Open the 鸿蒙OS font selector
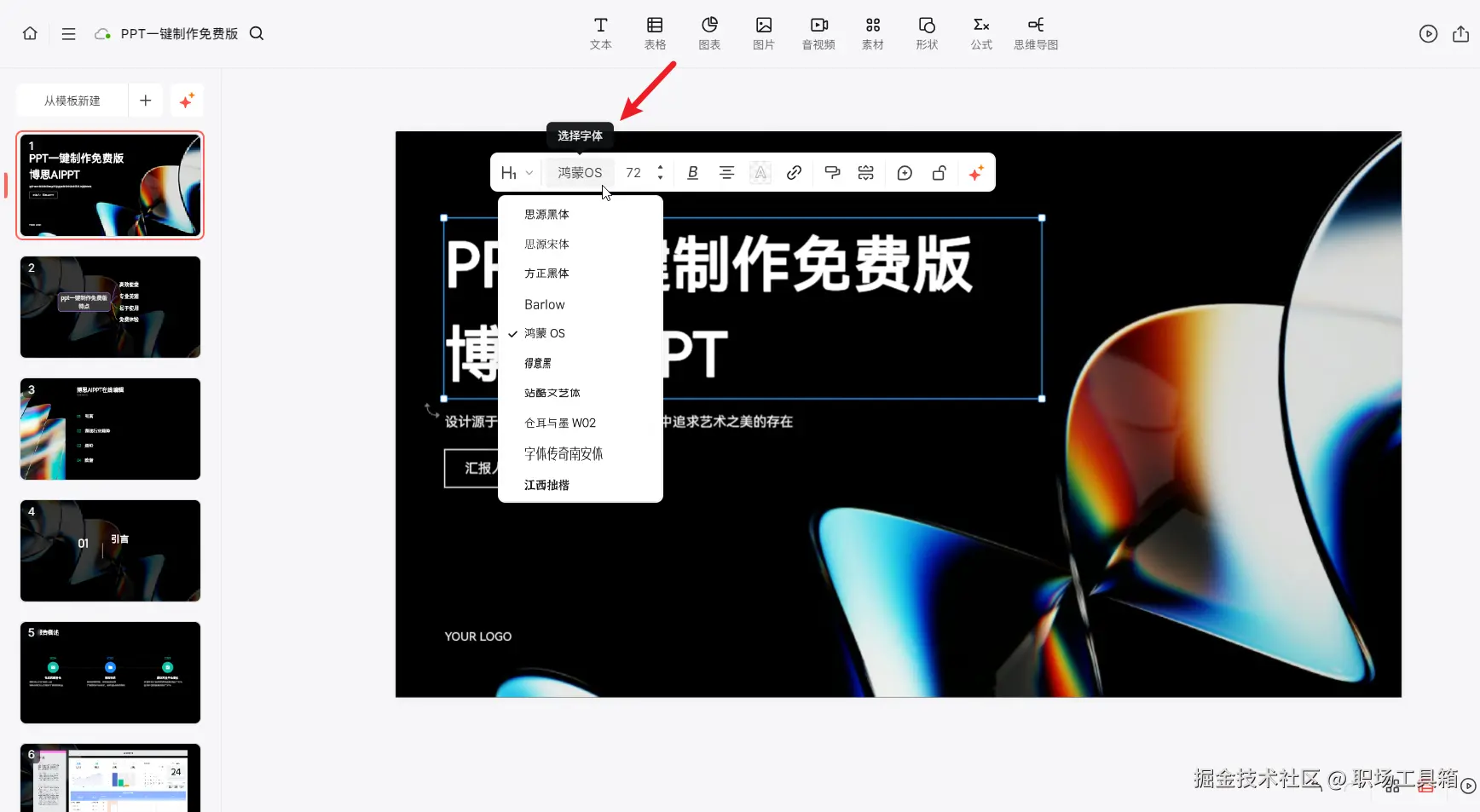Screen dimensions: 1480x812 580,173
